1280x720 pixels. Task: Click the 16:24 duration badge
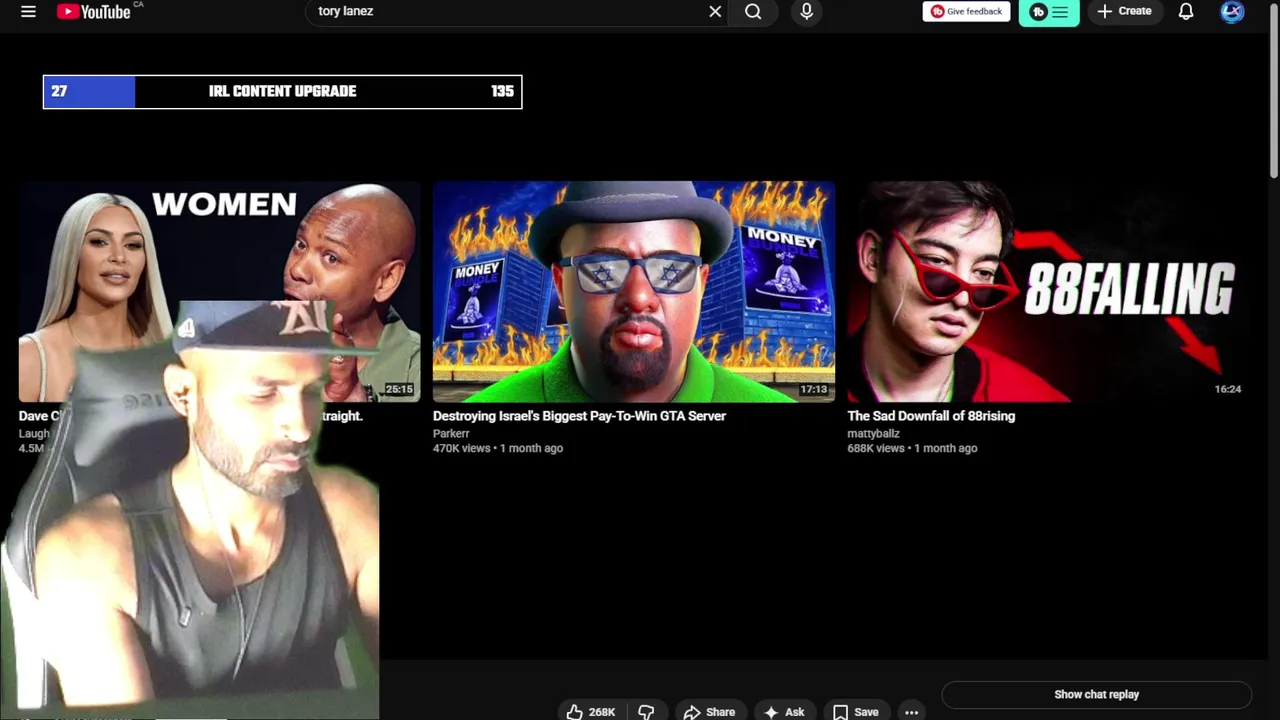pyautogui.click(x=1227, y=389)
